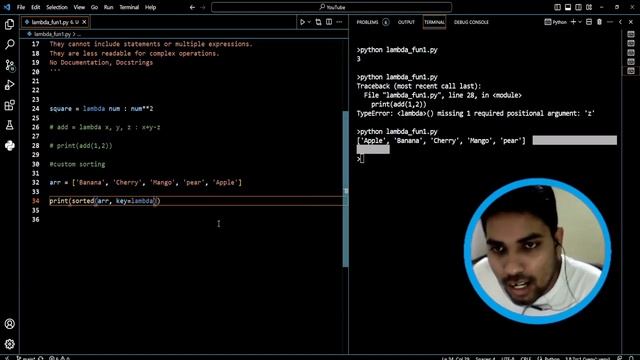Open the changes compare icon in editor toolbar
The height and width of the screenshot is (360, 640).
318,22
